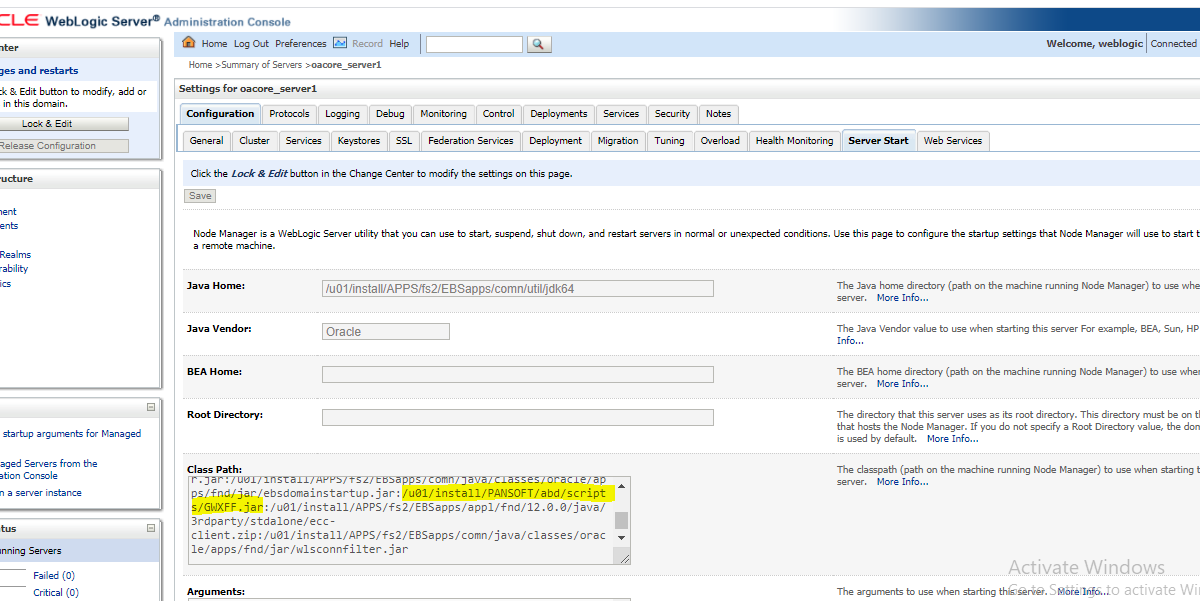
Task: Click the Home house icon
Action: 188,43
